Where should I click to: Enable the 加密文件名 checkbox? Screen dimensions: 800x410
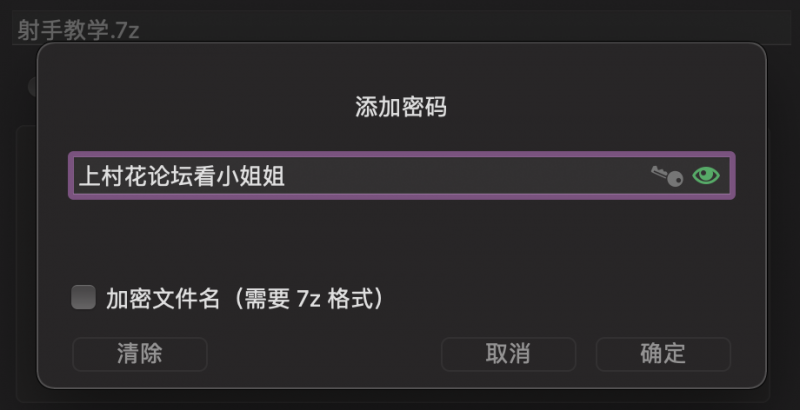click(84, 297)
